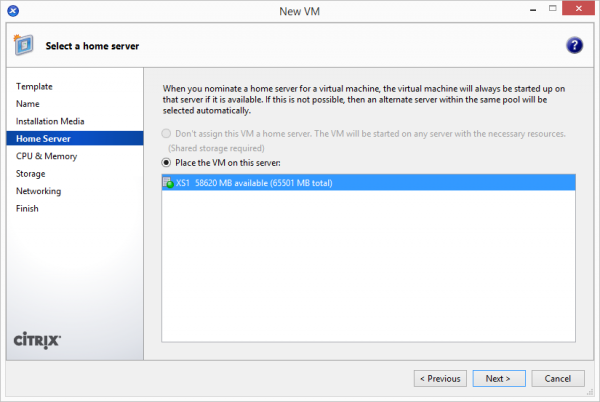The image size is (600, 402).
Task: Select 'Don't assign this VM a home server'
Action: point(167,134)
